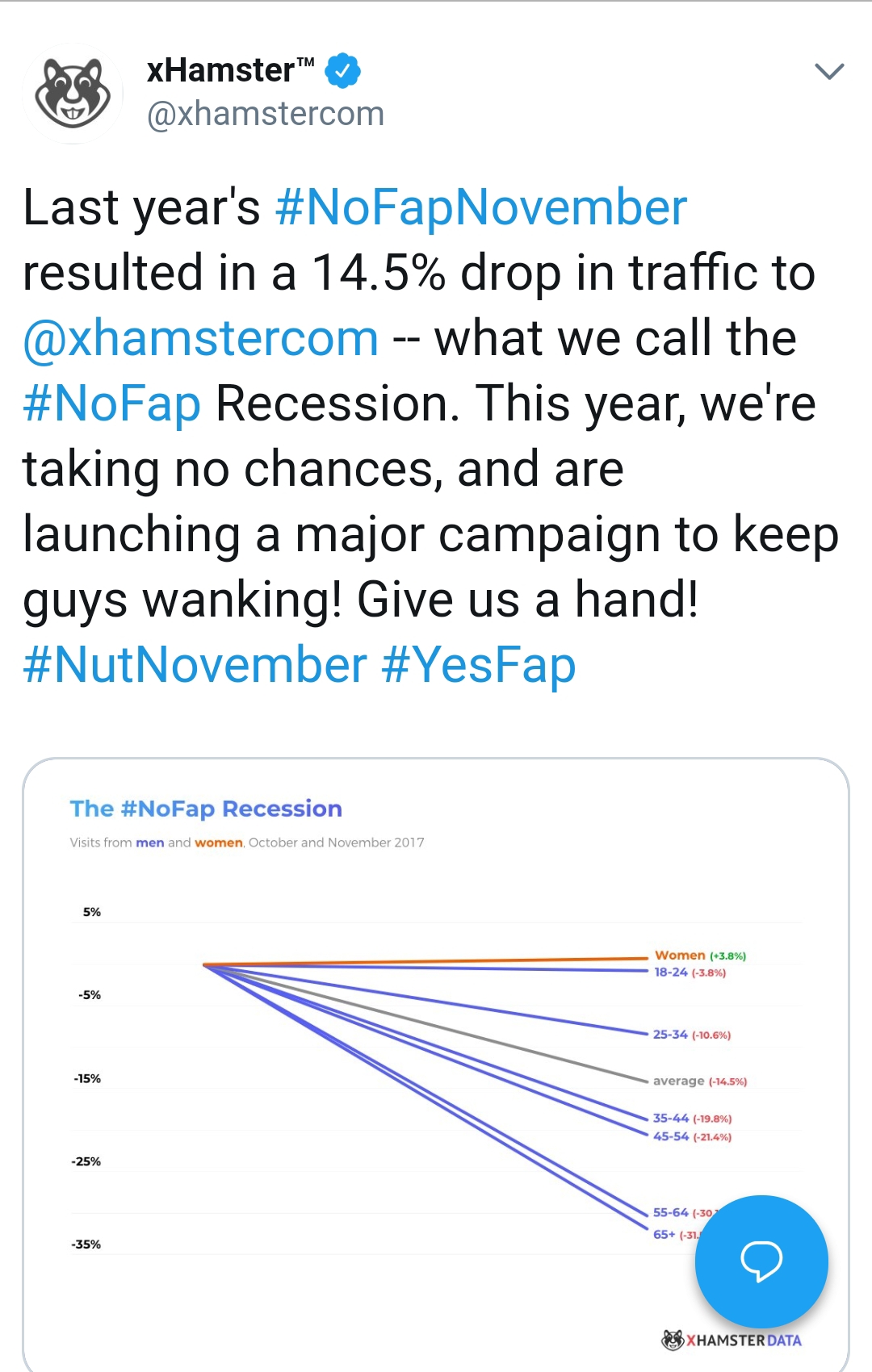Click the blue verified badge
This screenshot has height=1372, width=872.
pos(342,71)
